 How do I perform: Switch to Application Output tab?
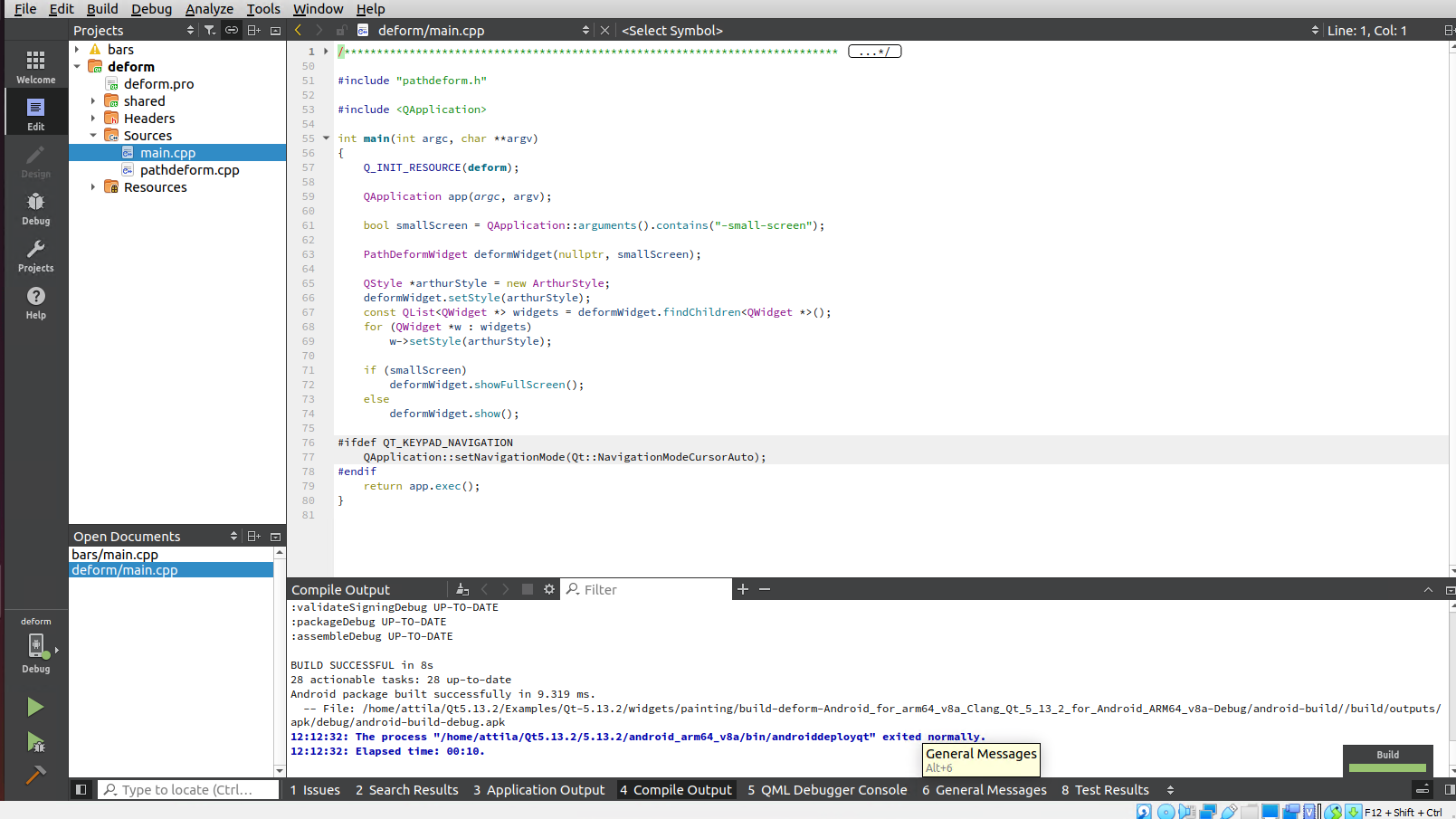point(538,790)
